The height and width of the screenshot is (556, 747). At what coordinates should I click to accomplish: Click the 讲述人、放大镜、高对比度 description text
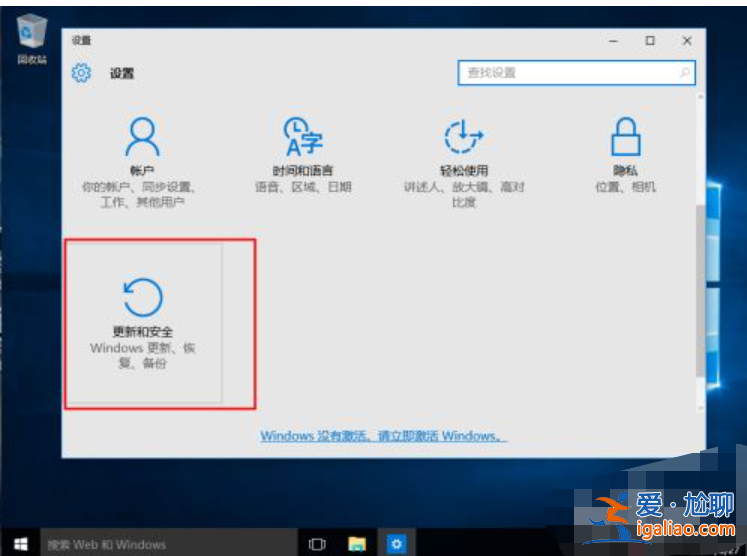(464, 194)
